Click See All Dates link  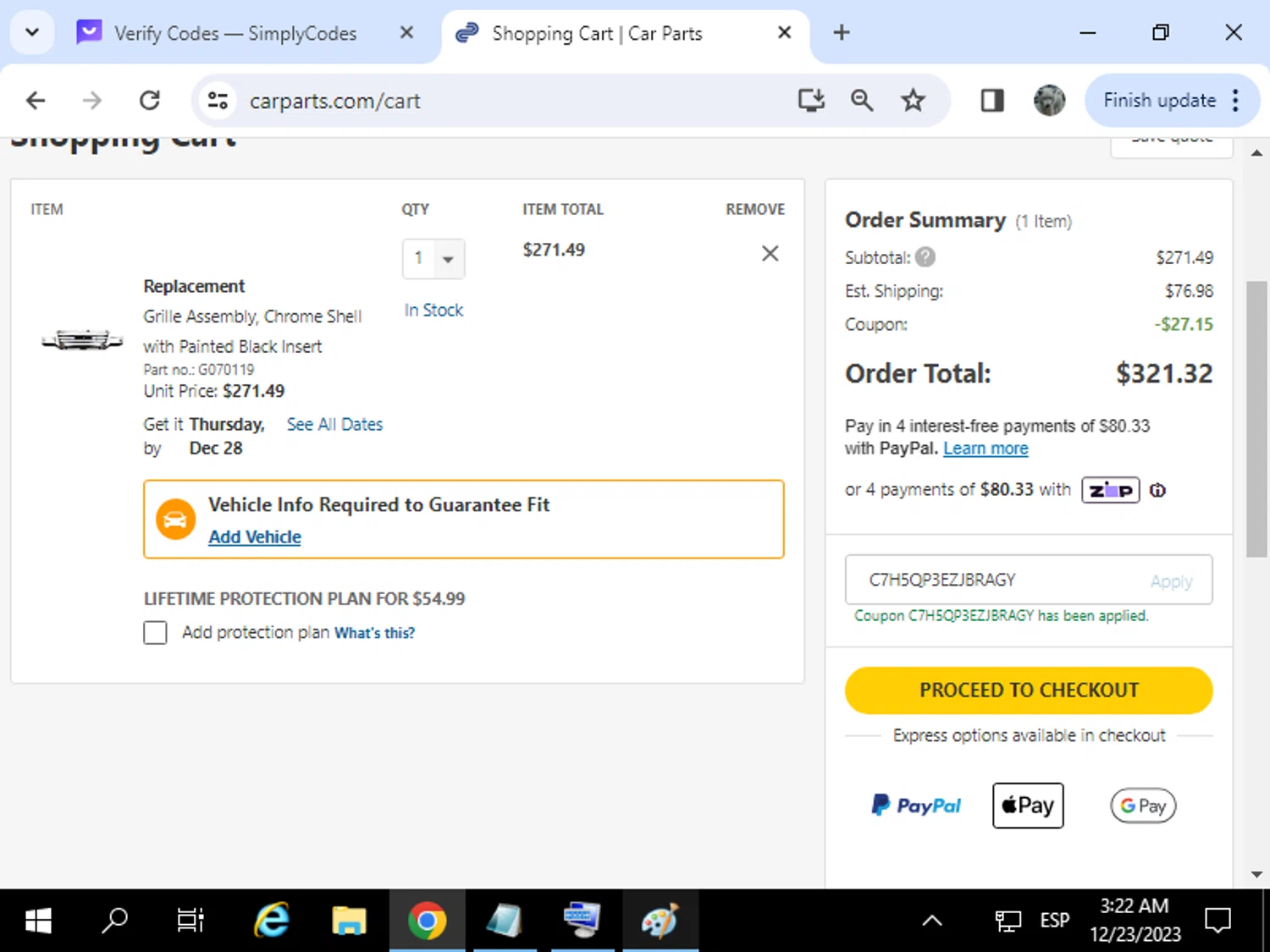334,424
